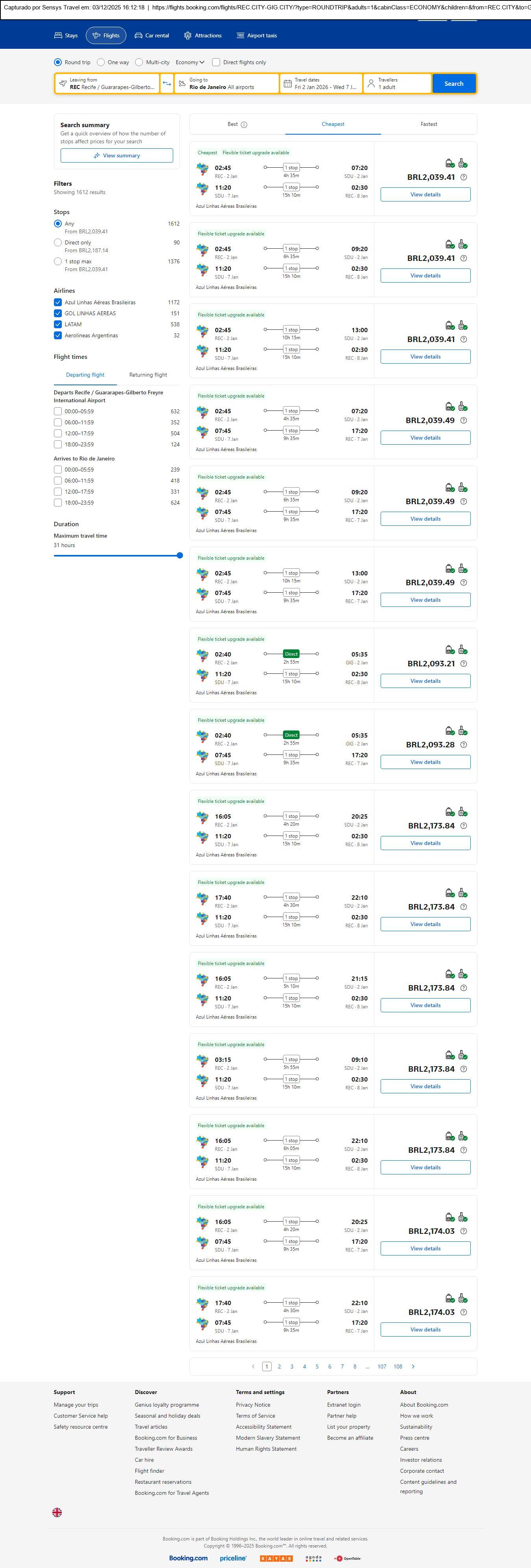Switch to the Returning flight tab
Image resolution: width=531 pixels, height=1568 pixels.
148,375
